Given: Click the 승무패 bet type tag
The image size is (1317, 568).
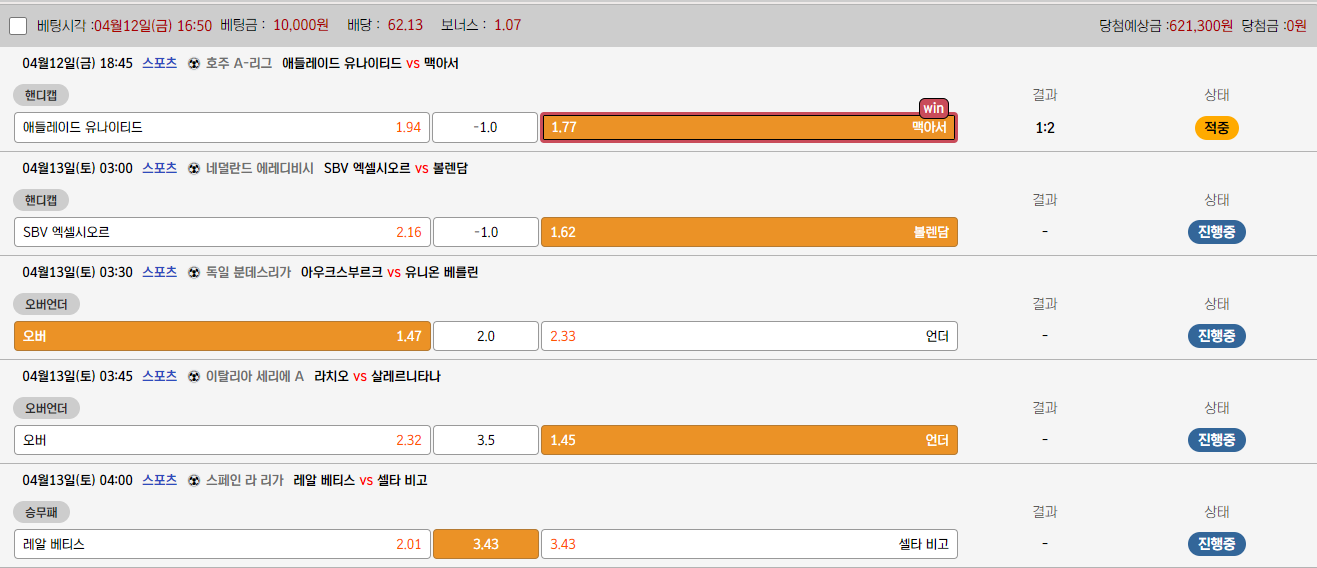Looking at the screenshot, I should [x=41, y=512].
